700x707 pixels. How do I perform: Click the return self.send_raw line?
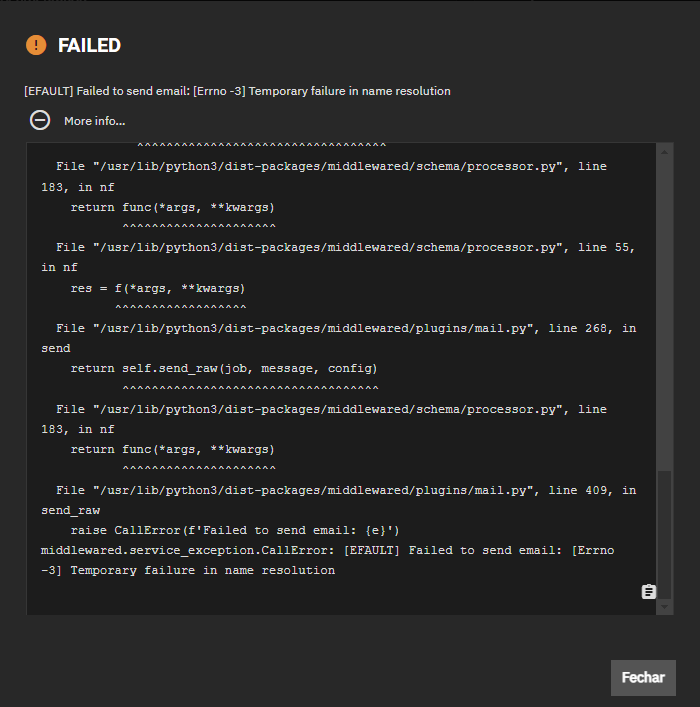(224, 368)
